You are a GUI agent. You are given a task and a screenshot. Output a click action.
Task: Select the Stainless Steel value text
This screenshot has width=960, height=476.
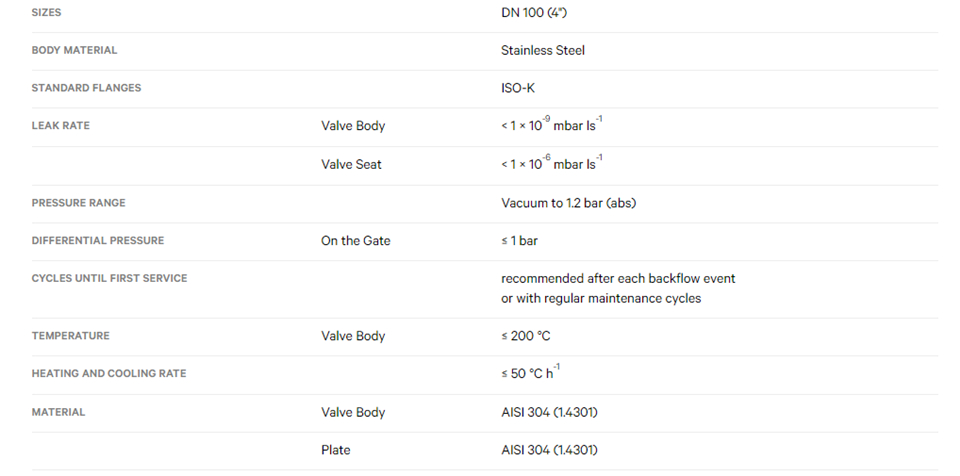(542, 50)
